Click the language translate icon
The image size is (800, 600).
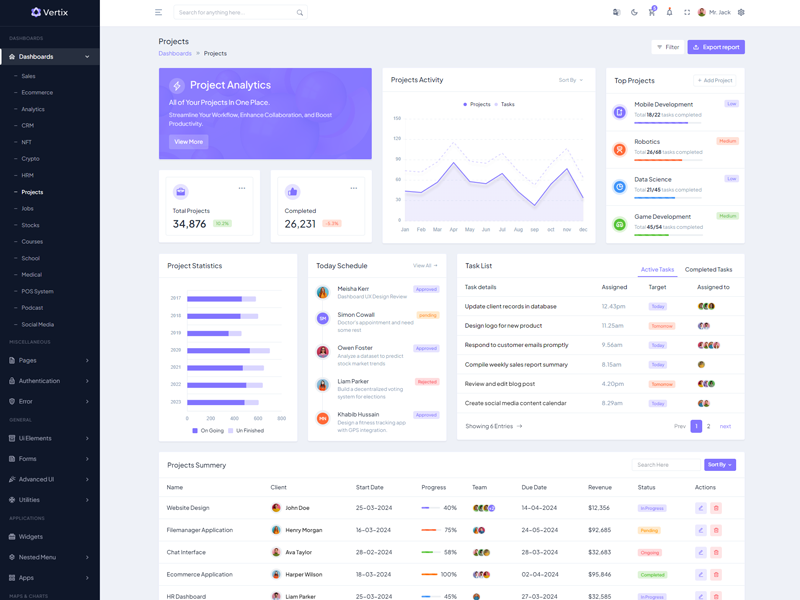[x=616, y=13]
